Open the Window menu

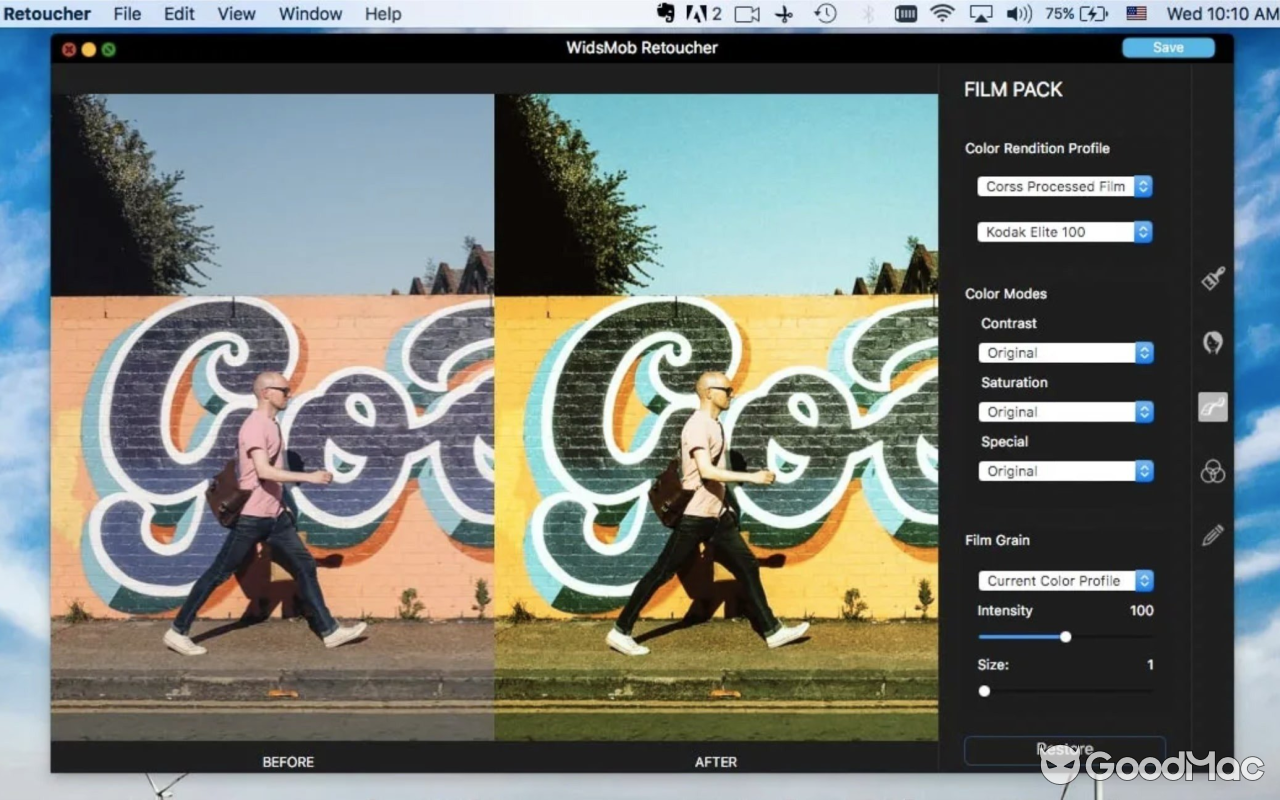tap(310, 13)
